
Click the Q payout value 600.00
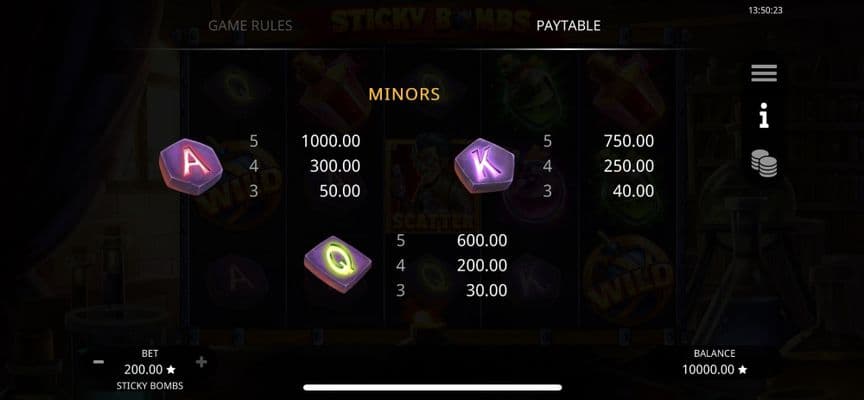(482, 240)
